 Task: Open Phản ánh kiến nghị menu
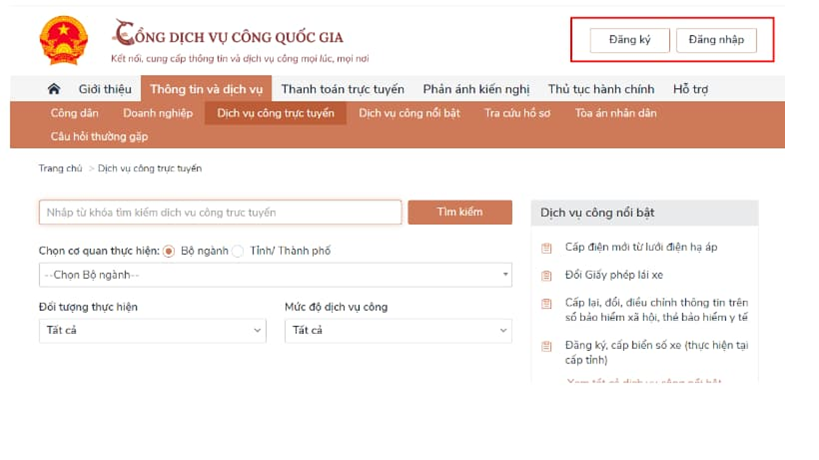pyautogui.click(x=476, y=89)
